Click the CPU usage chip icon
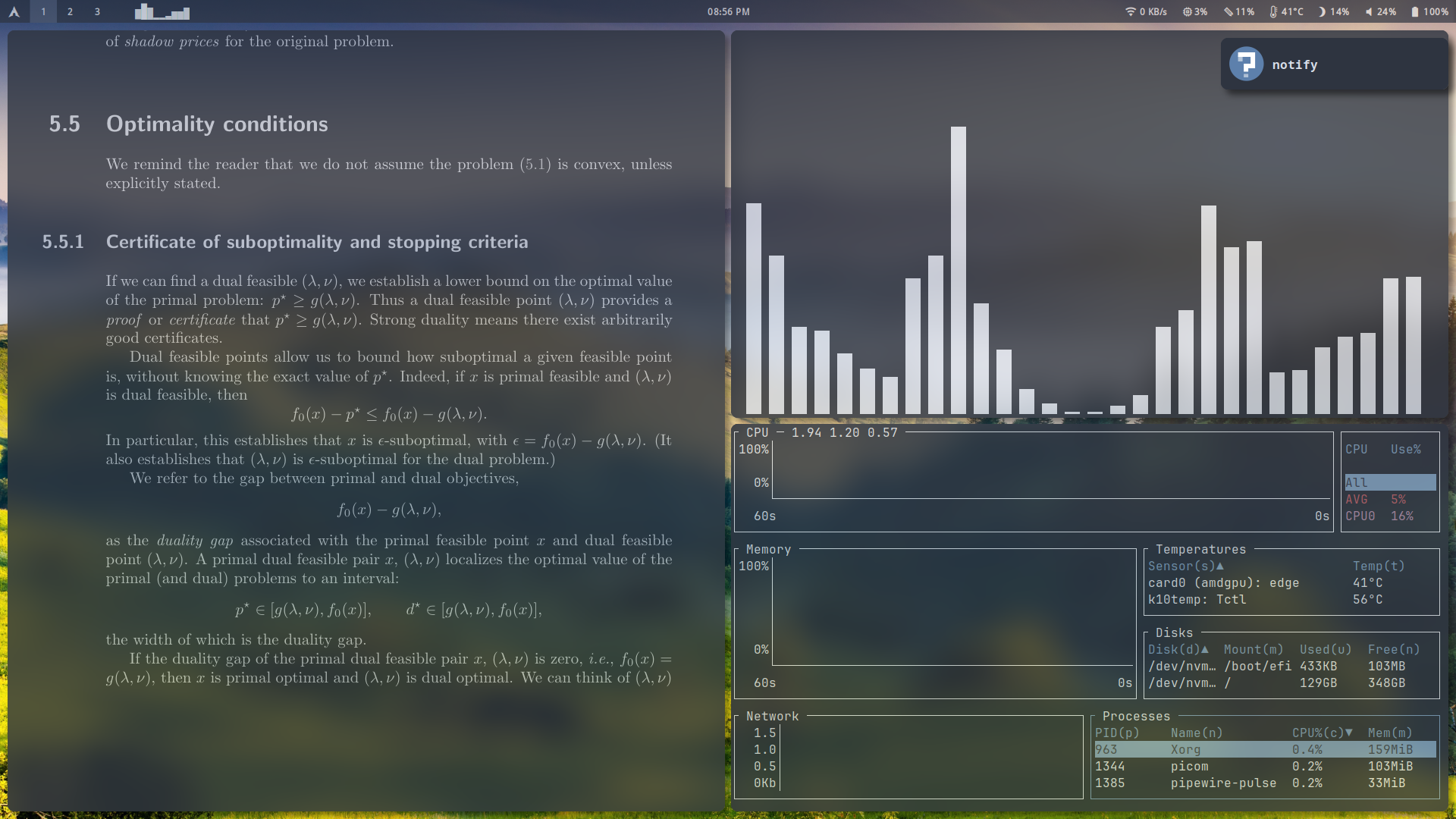Screen dimensions: 1456x819 click(x=1188, y=11)
